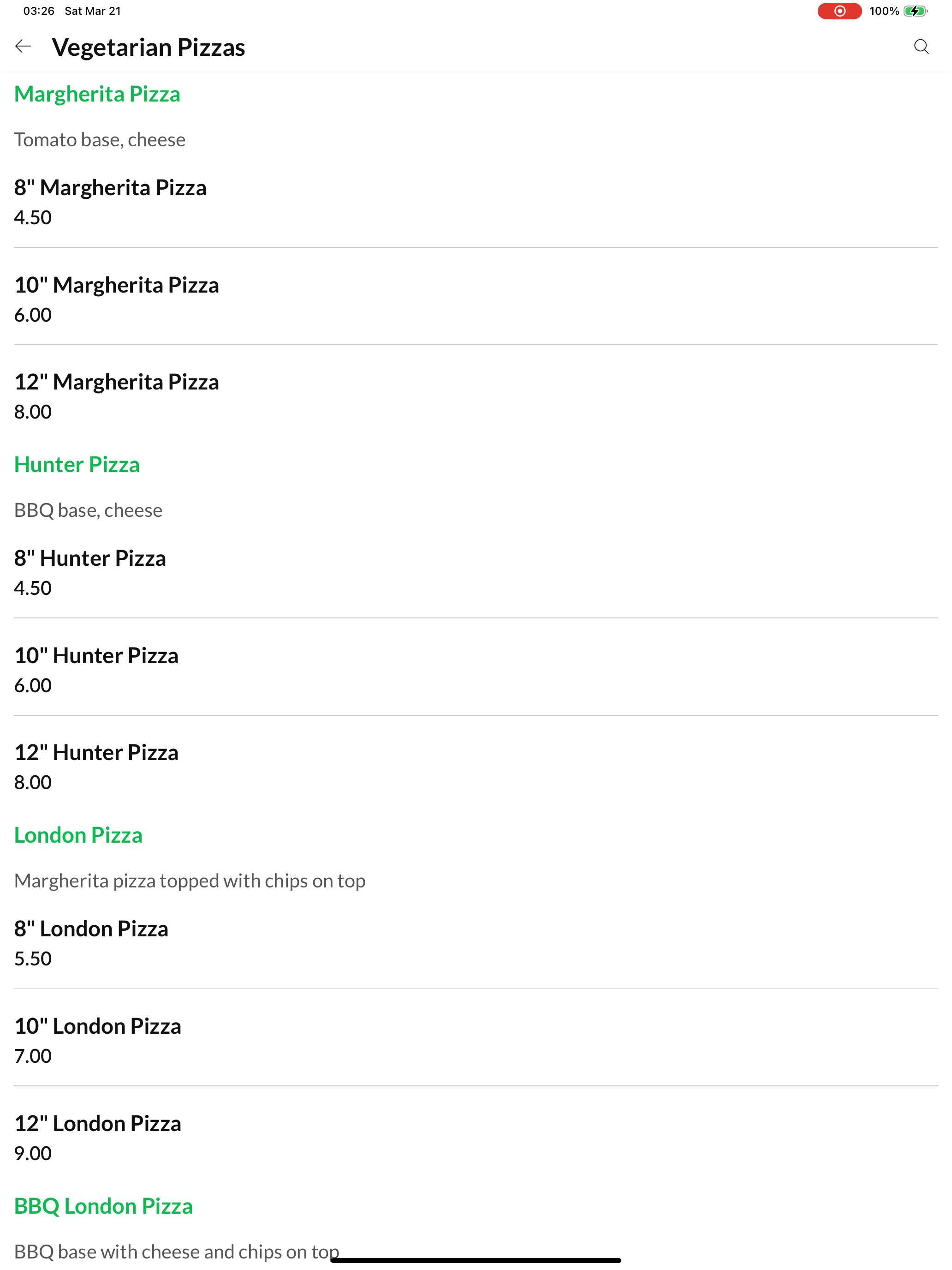This screenshot has width=952, height=1270.
Task: Open the search magnifier icon
Action: [921, 47]
